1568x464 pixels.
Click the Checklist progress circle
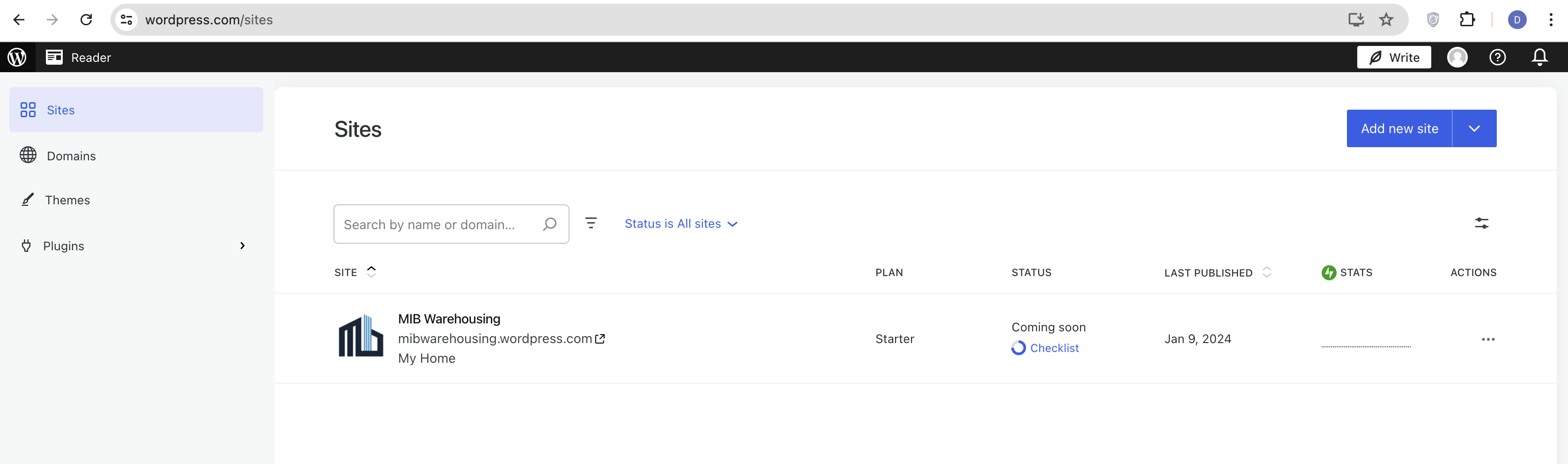click(x=1018, y=348)
